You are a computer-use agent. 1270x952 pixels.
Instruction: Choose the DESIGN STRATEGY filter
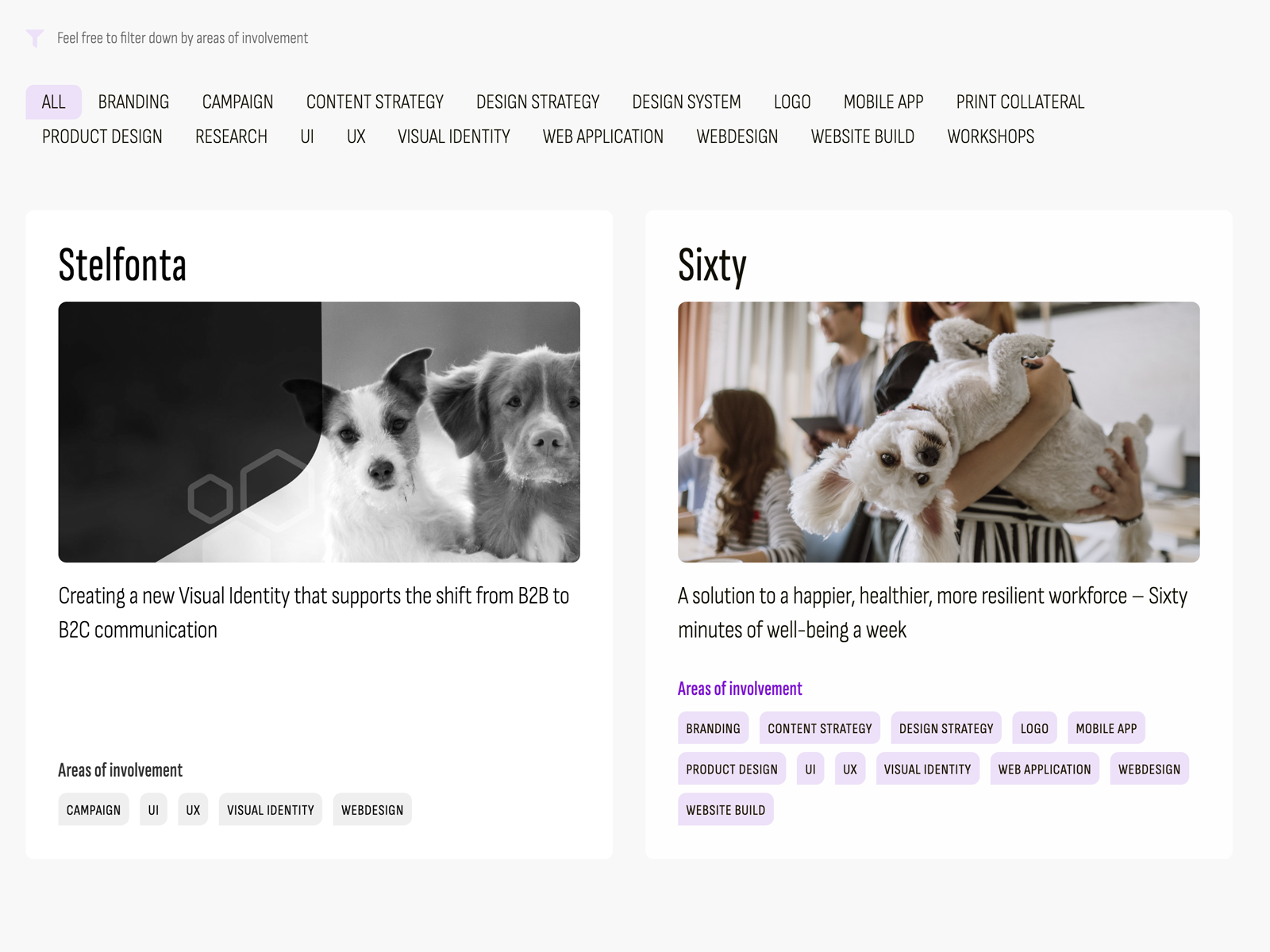pyautogui.click(x=537, y=102)
